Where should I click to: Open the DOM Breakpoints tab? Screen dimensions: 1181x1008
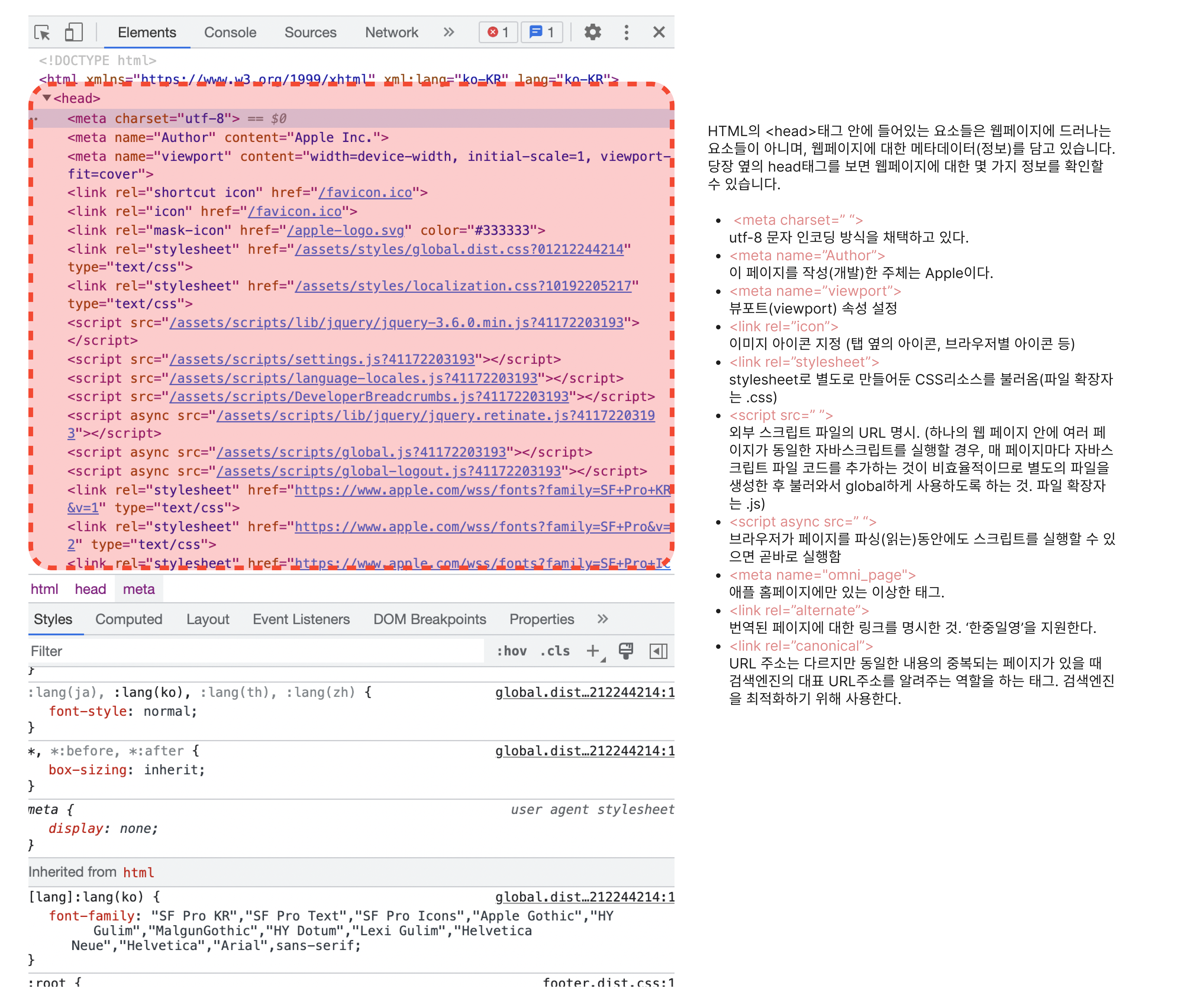(x=429, y=619)
